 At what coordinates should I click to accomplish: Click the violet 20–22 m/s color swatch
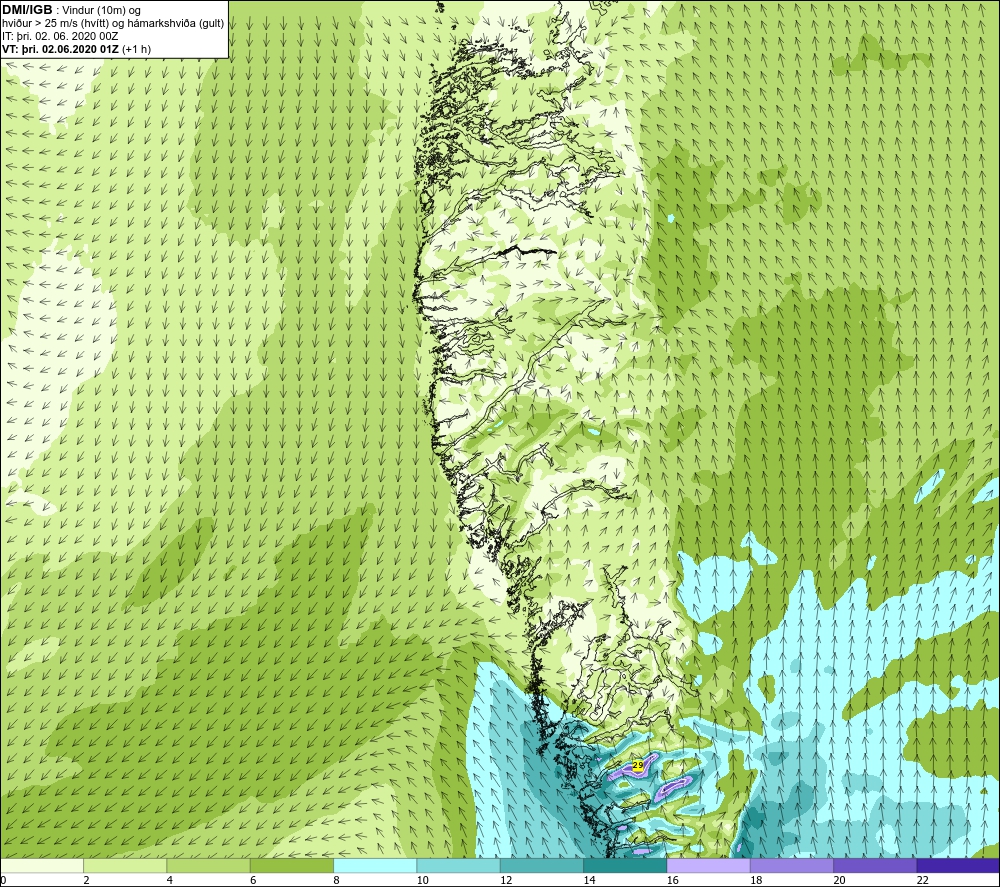point(875,865)
